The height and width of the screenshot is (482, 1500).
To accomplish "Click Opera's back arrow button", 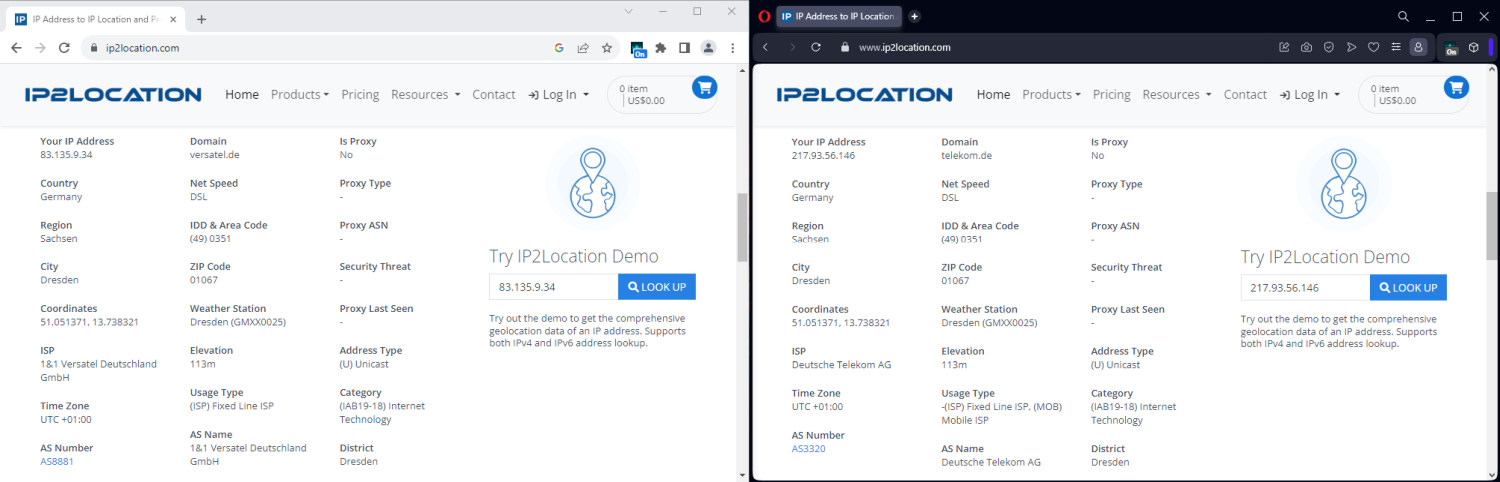I will pyautogui.click(x=765, y=47).
